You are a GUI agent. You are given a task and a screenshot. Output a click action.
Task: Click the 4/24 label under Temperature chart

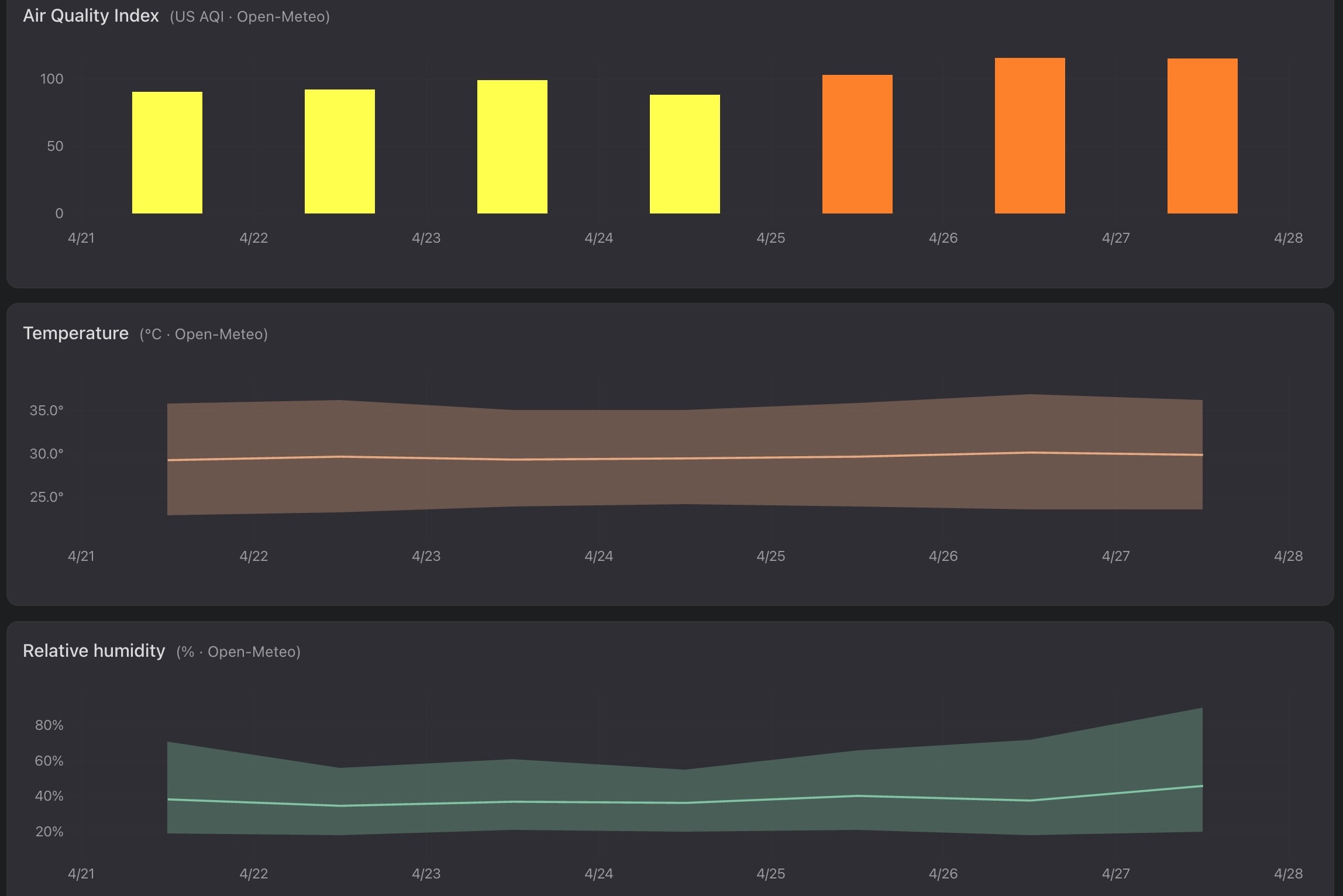coord(598,556)
